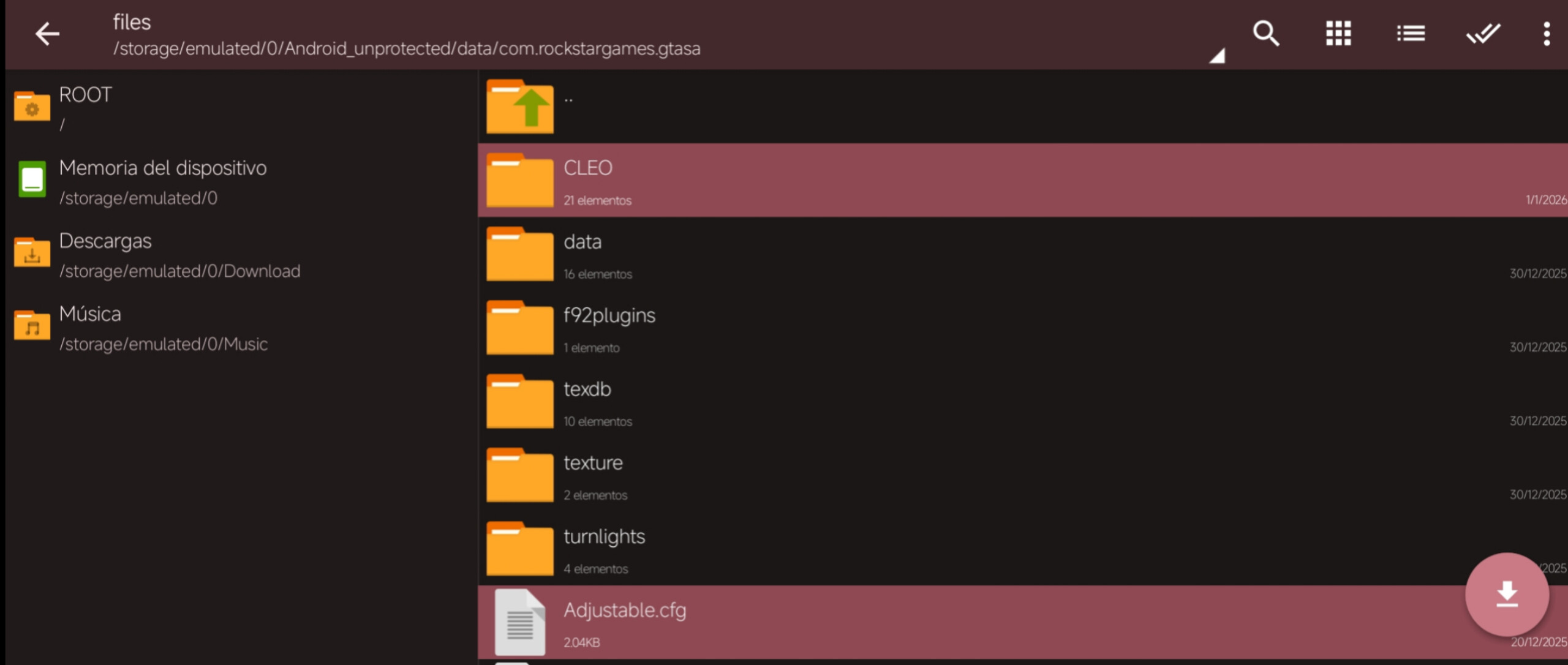Open the search magnifier icon

tap(1265, 34)
